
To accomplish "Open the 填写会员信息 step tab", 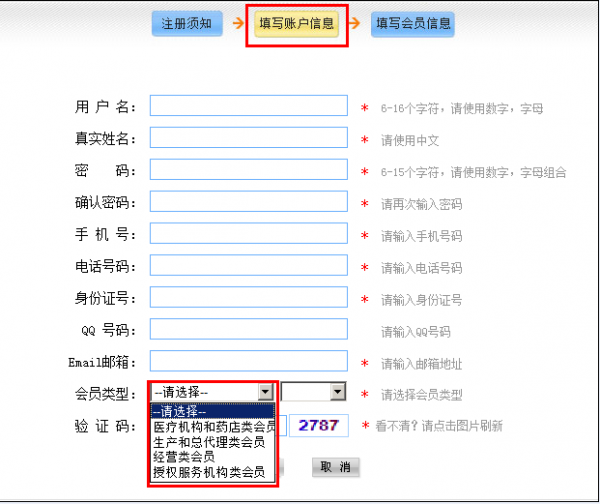I will pyautogui.click(x=412, y=24).
